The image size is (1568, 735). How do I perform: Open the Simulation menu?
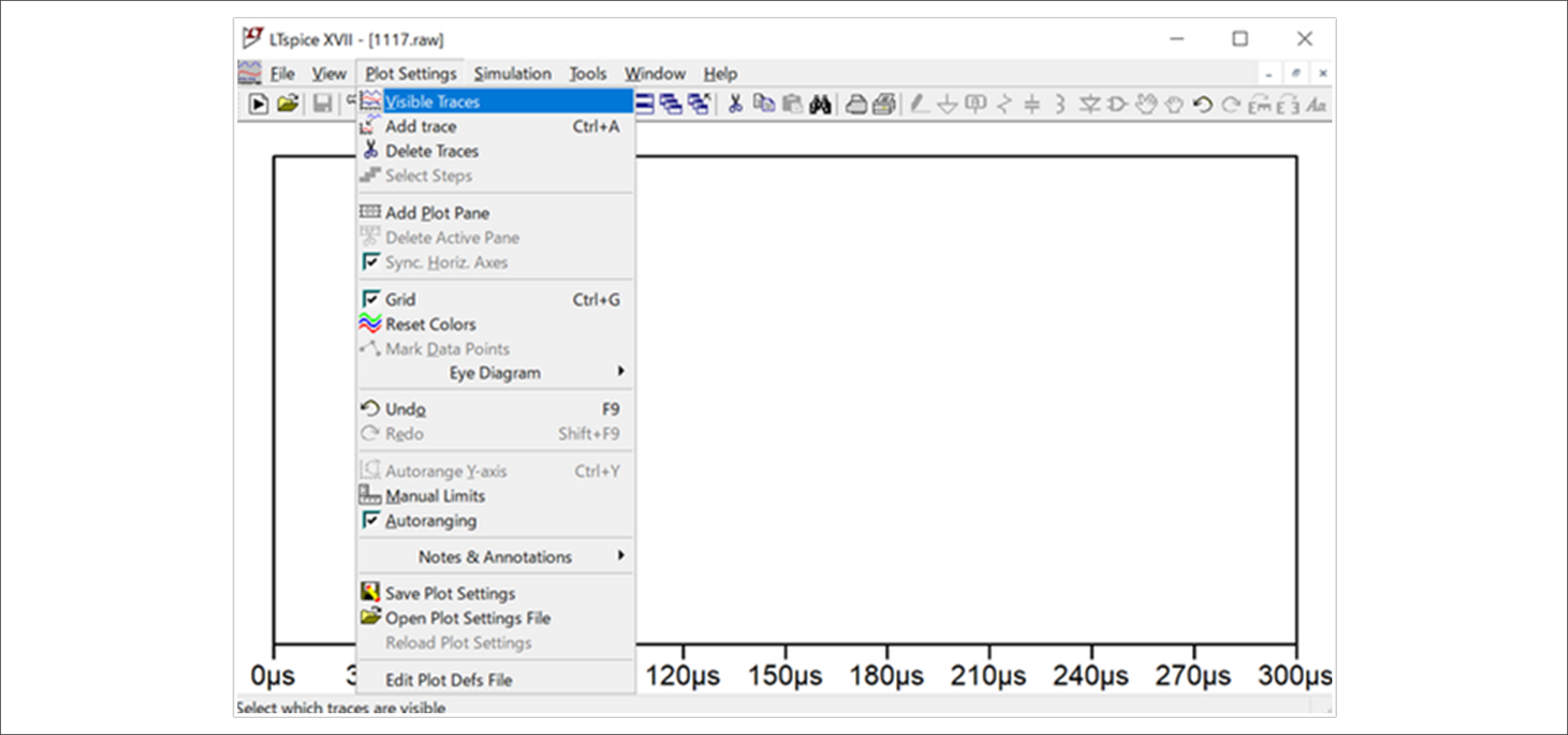pyautogui.click(x=512, y=73)
